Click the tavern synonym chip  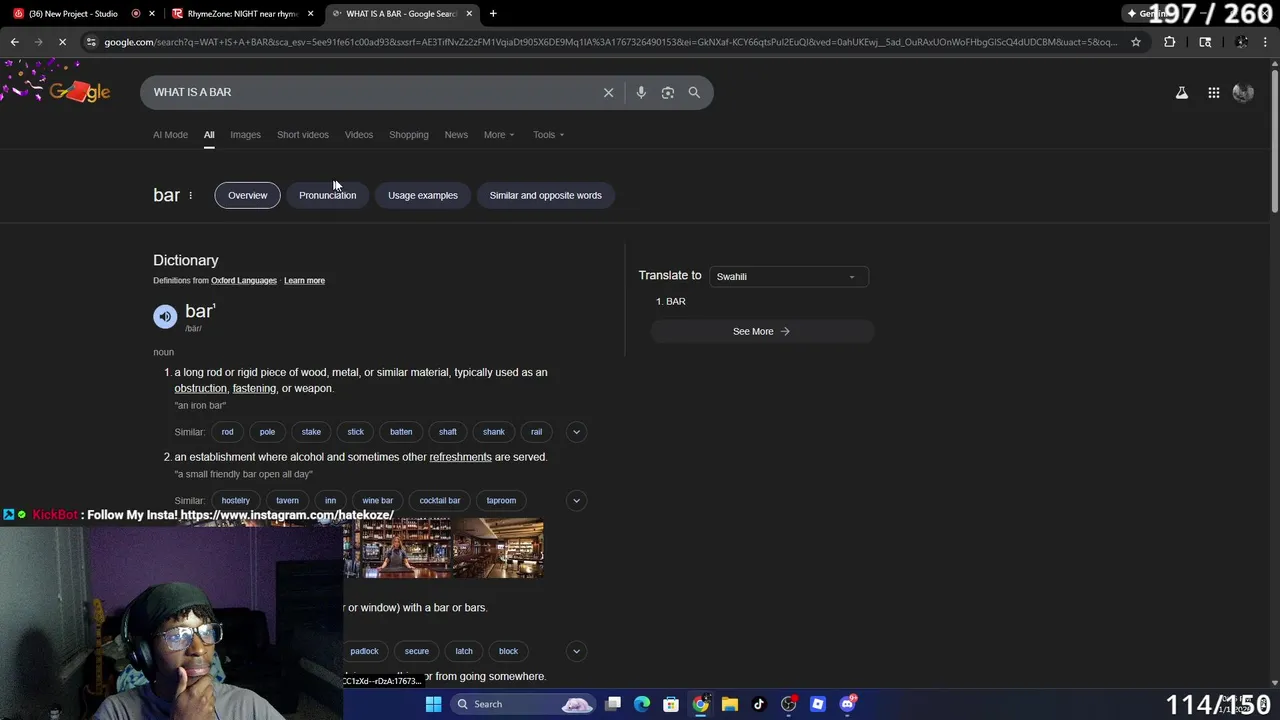pos(287,500)
